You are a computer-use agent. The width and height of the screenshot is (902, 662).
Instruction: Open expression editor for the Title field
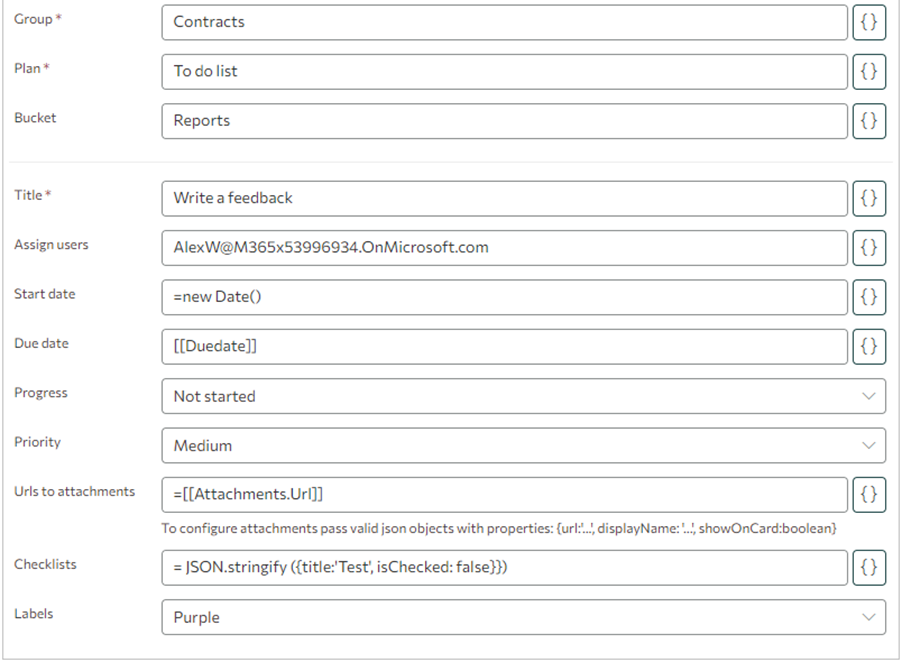[869, 198]
